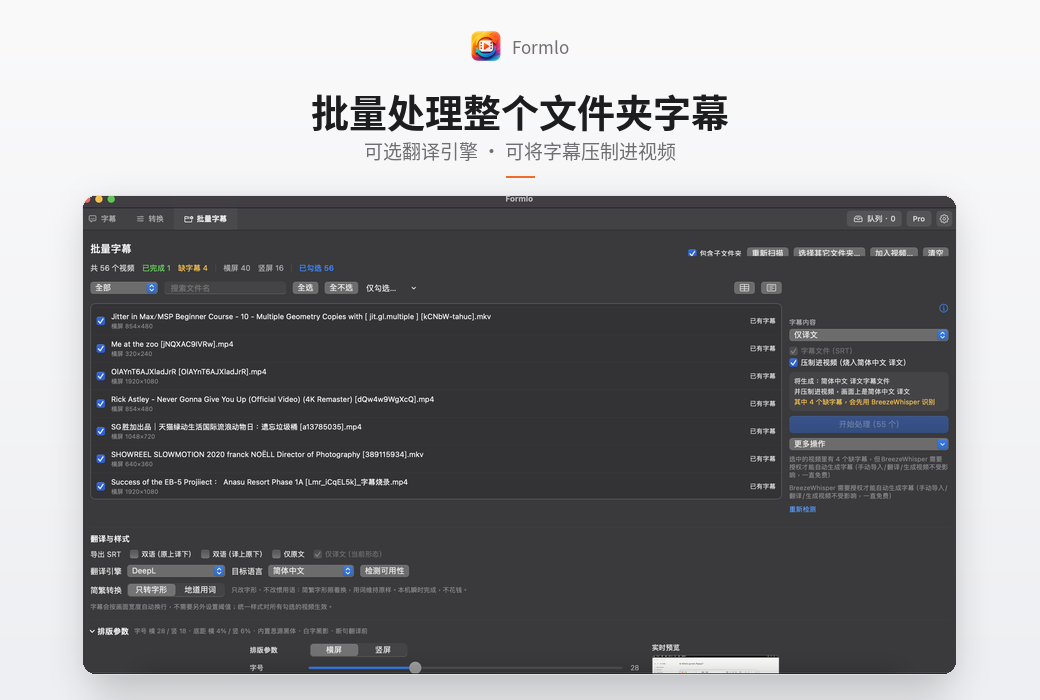Switch to the 字幕 tab

coord(102,219)
